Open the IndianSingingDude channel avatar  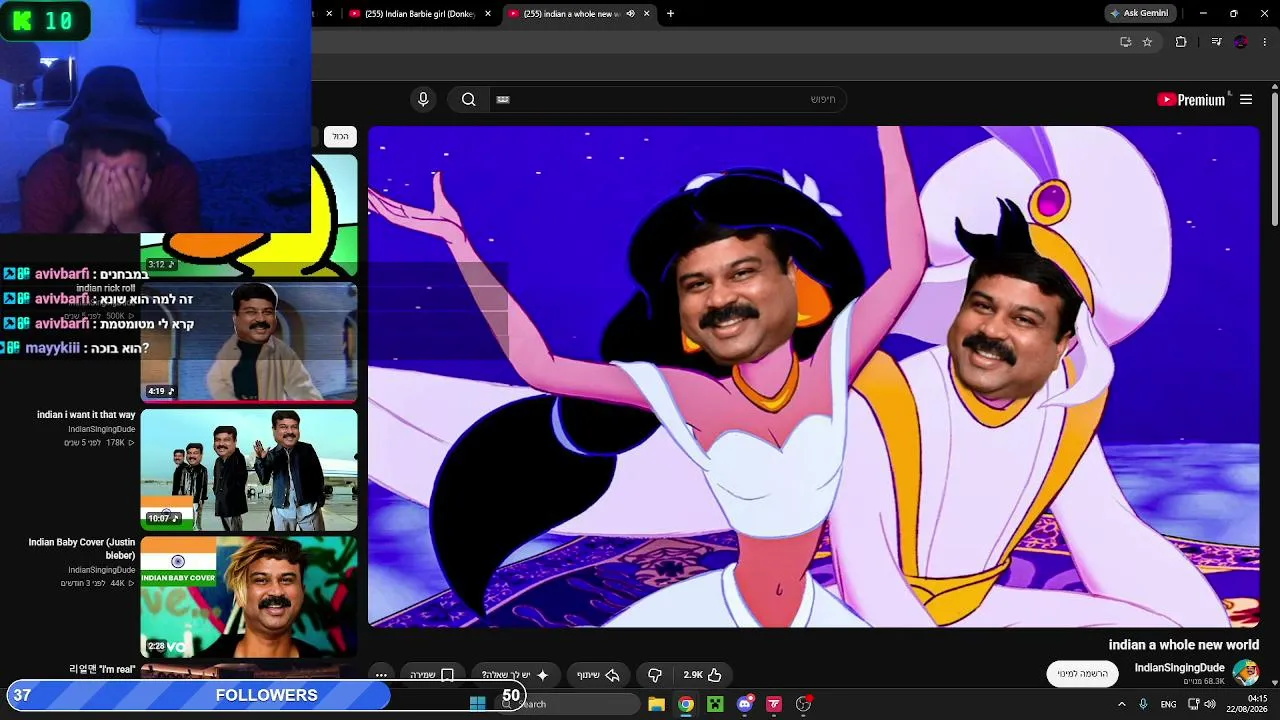[1246, 672]
